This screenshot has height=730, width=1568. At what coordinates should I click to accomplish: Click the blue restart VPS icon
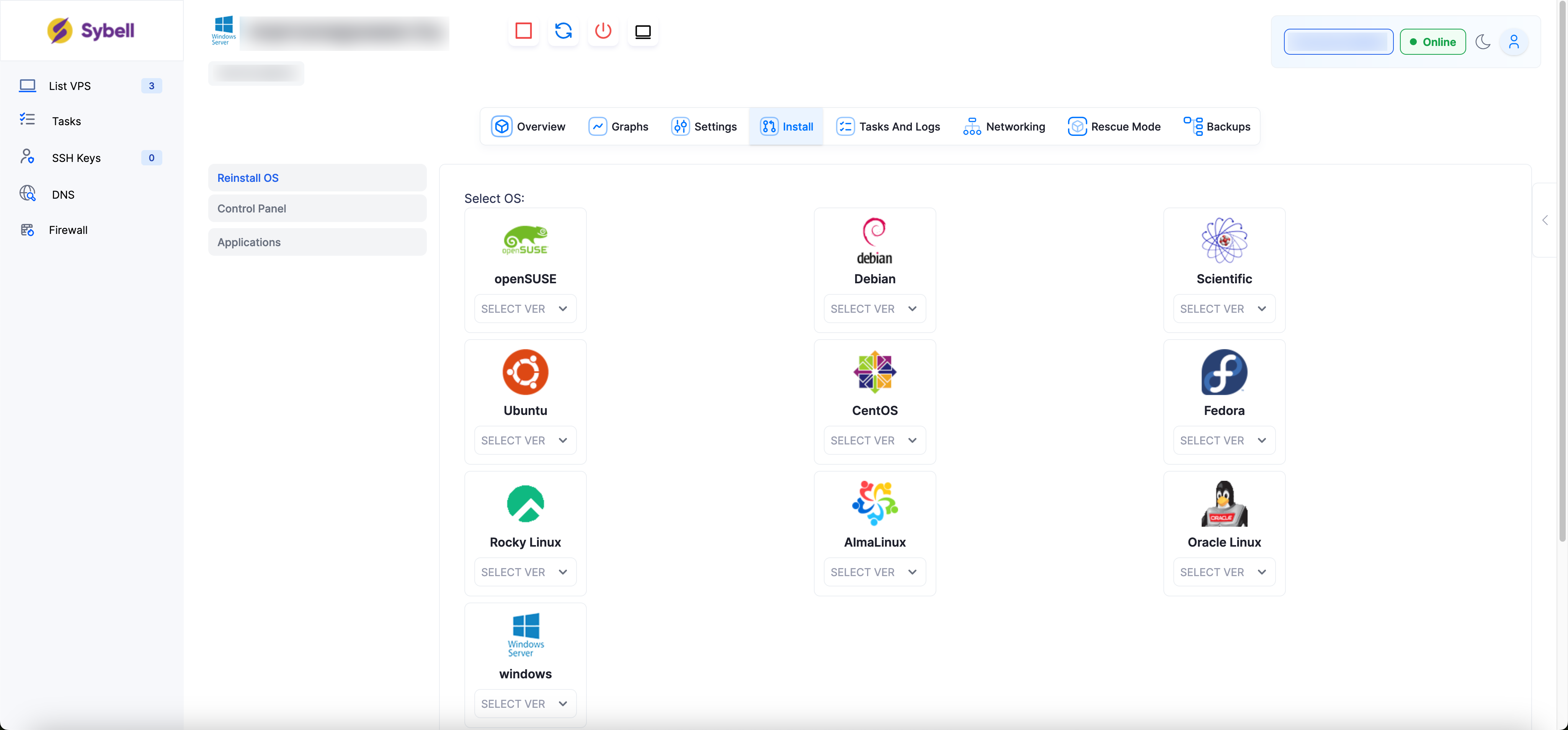563,31
